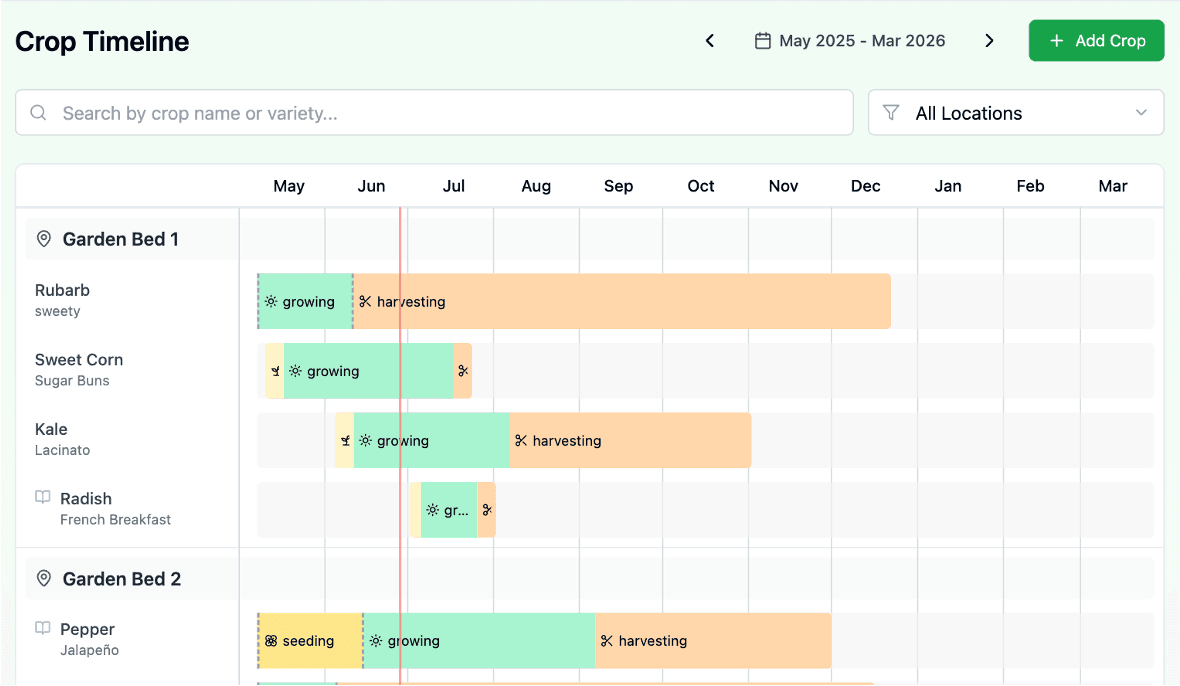The width and height of the screenshot is (1180, 686).
Task: Click Kale's harvesting phase bar
Action: click(631, 440)
